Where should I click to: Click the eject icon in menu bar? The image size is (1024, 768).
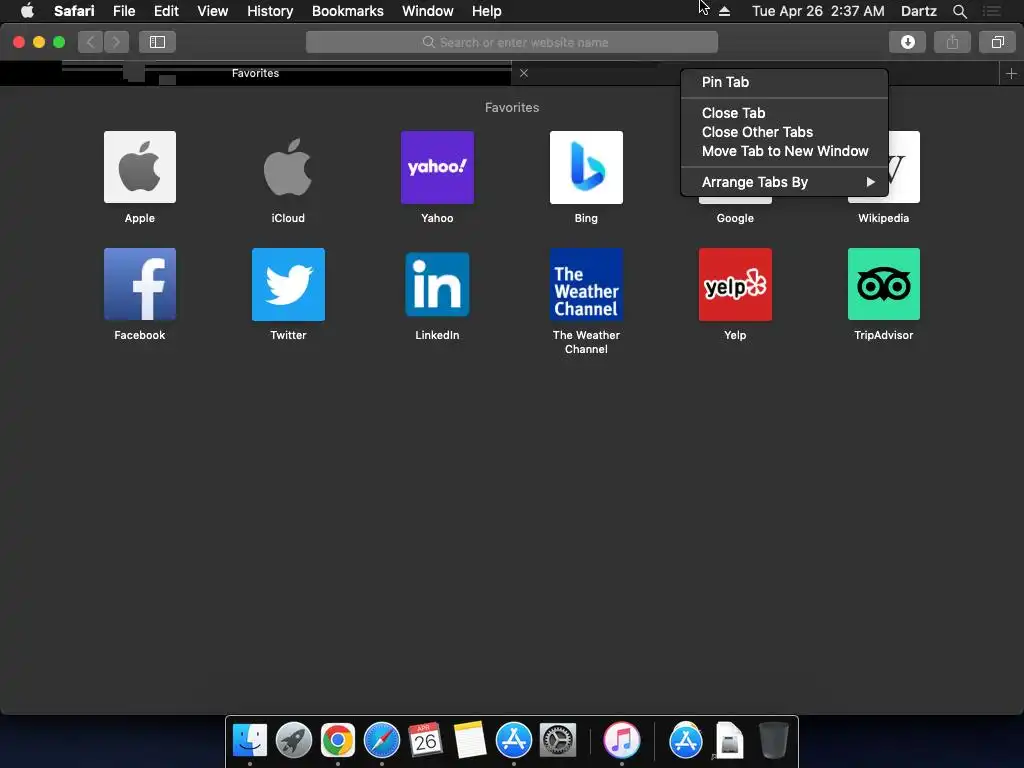pyautogui.click(x=724, y=11)
